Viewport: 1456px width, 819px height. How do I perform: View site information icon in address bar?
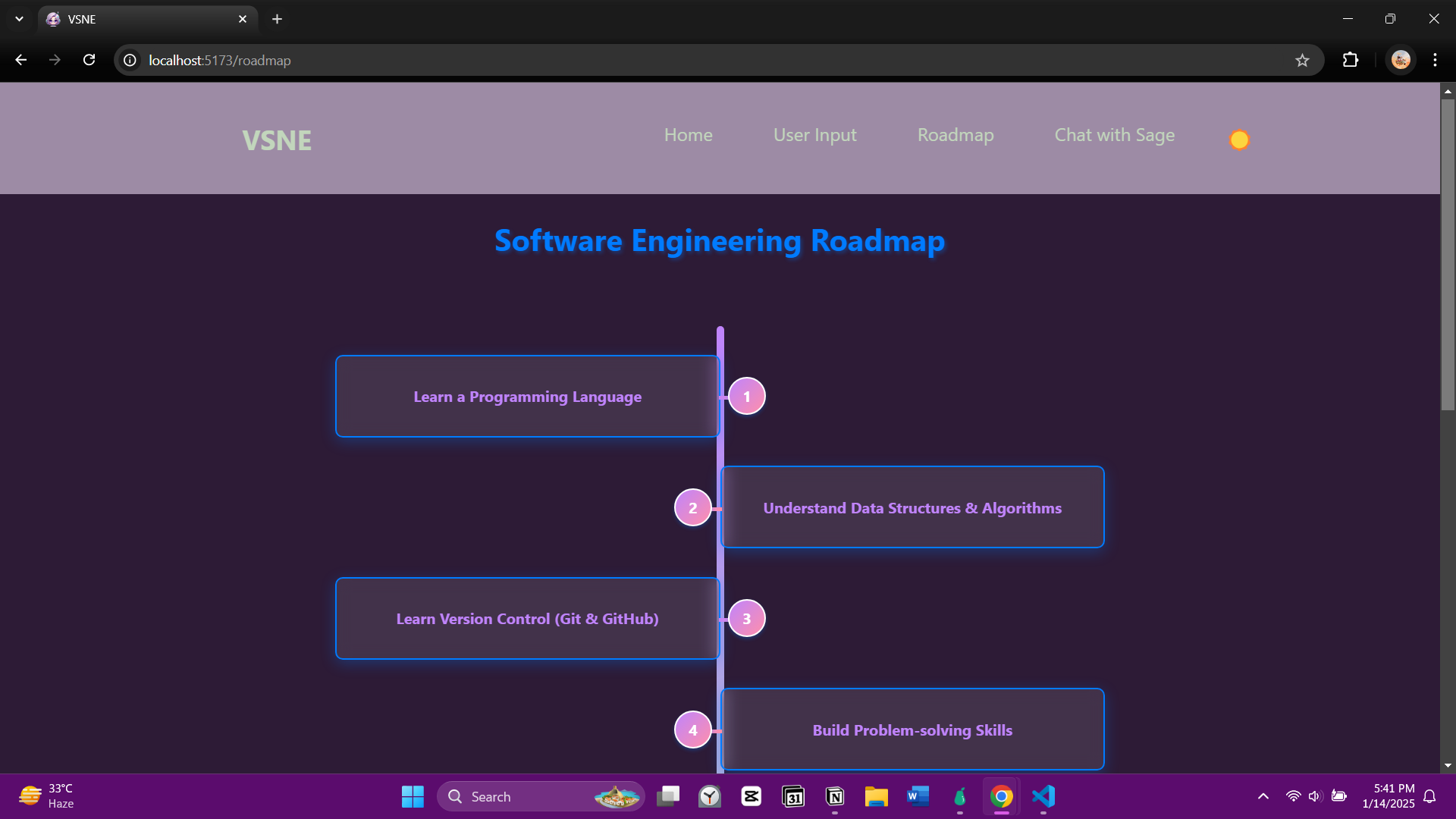pos(130,61)
